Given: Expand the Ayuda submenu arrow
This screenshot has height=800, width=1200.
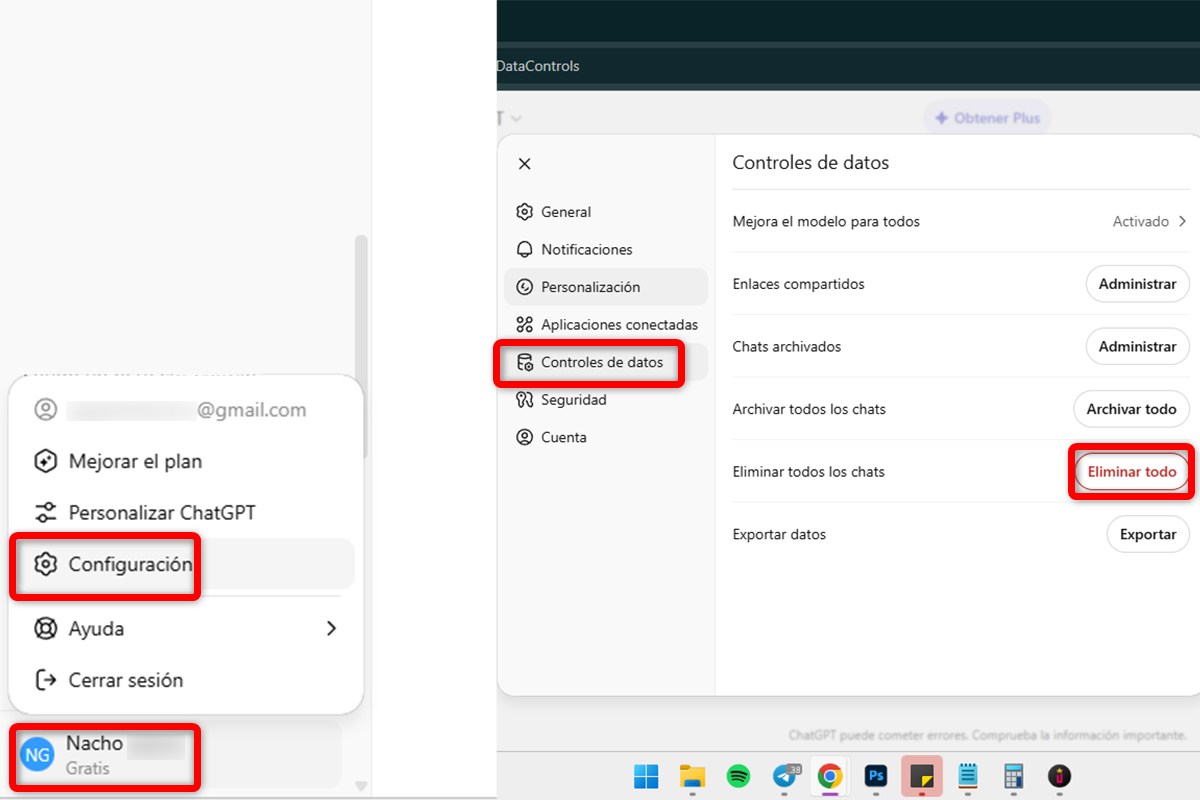Looking at the screenshot, I should pyautogui.click(x=331, y=629).
